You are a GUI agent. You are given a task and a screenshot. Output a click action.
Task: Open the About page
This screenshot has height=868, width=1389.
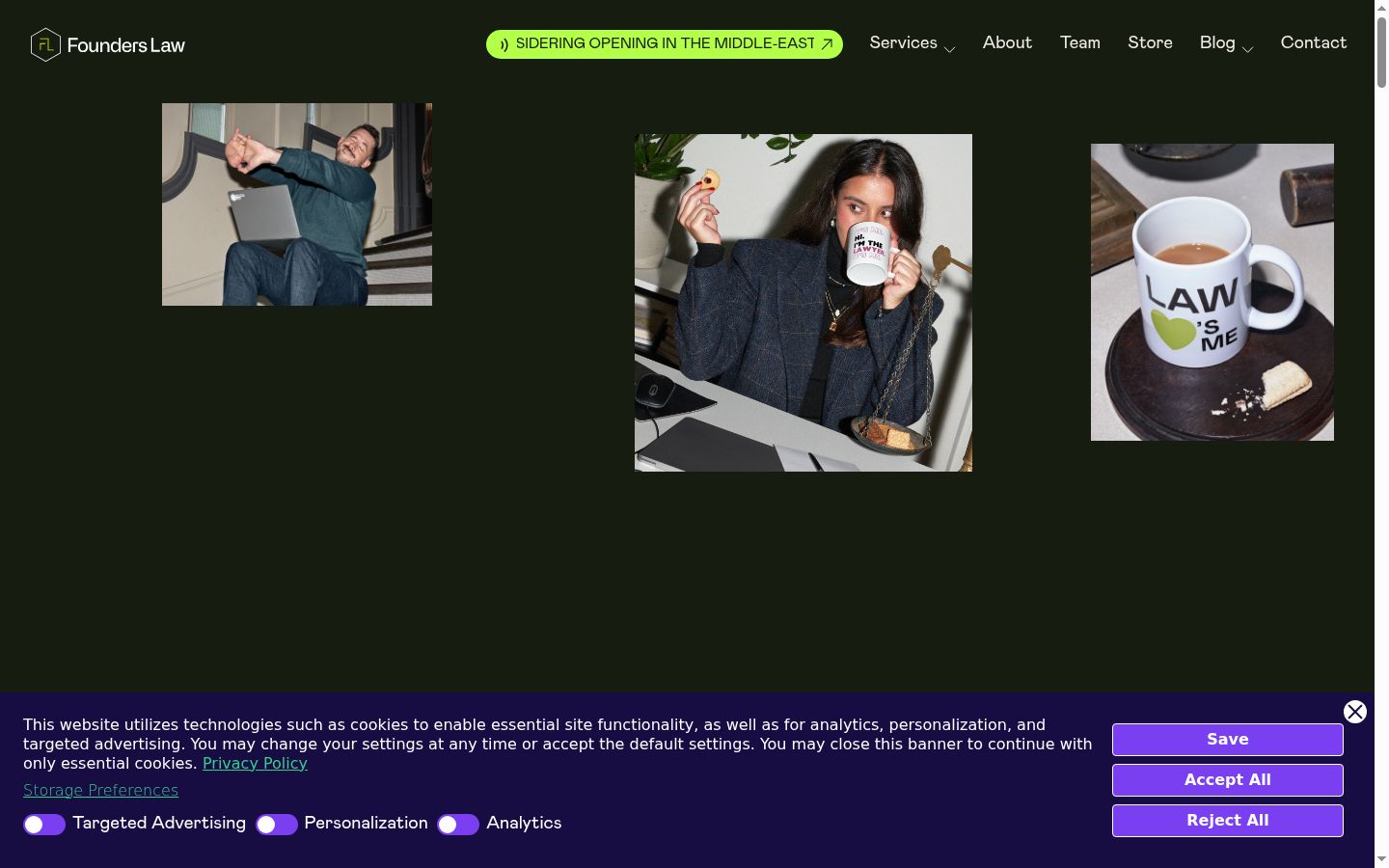pos(1007,42)
